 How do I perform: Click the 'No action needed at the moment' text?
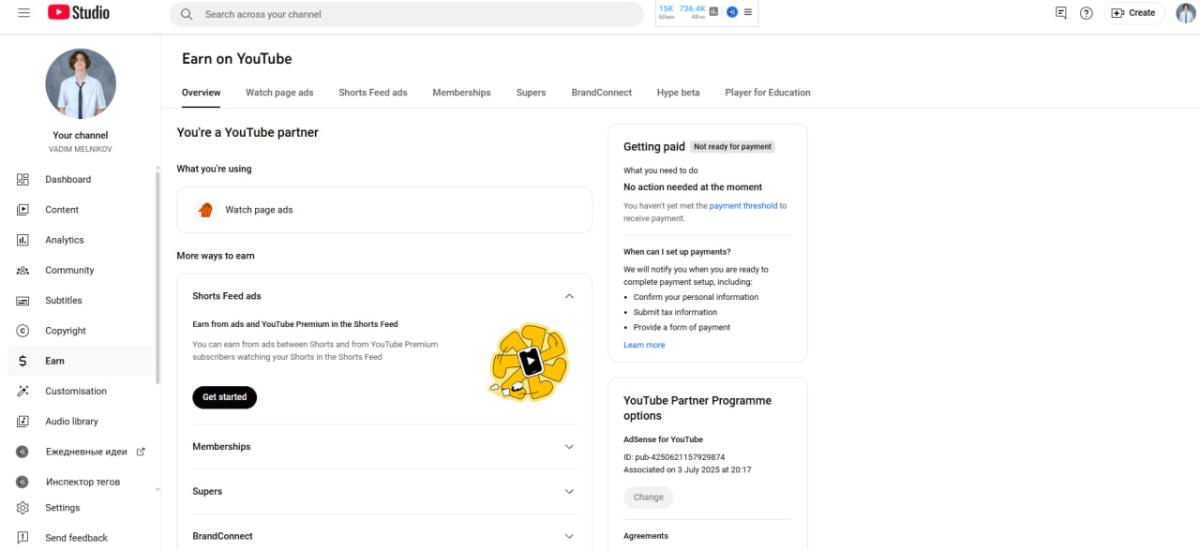[x=692, y=187]
